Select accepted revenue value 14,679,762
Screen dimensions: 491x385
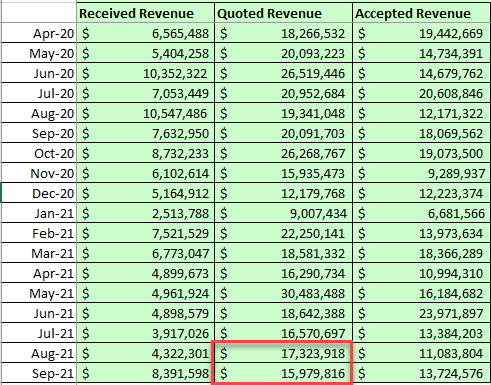point(422,73)
